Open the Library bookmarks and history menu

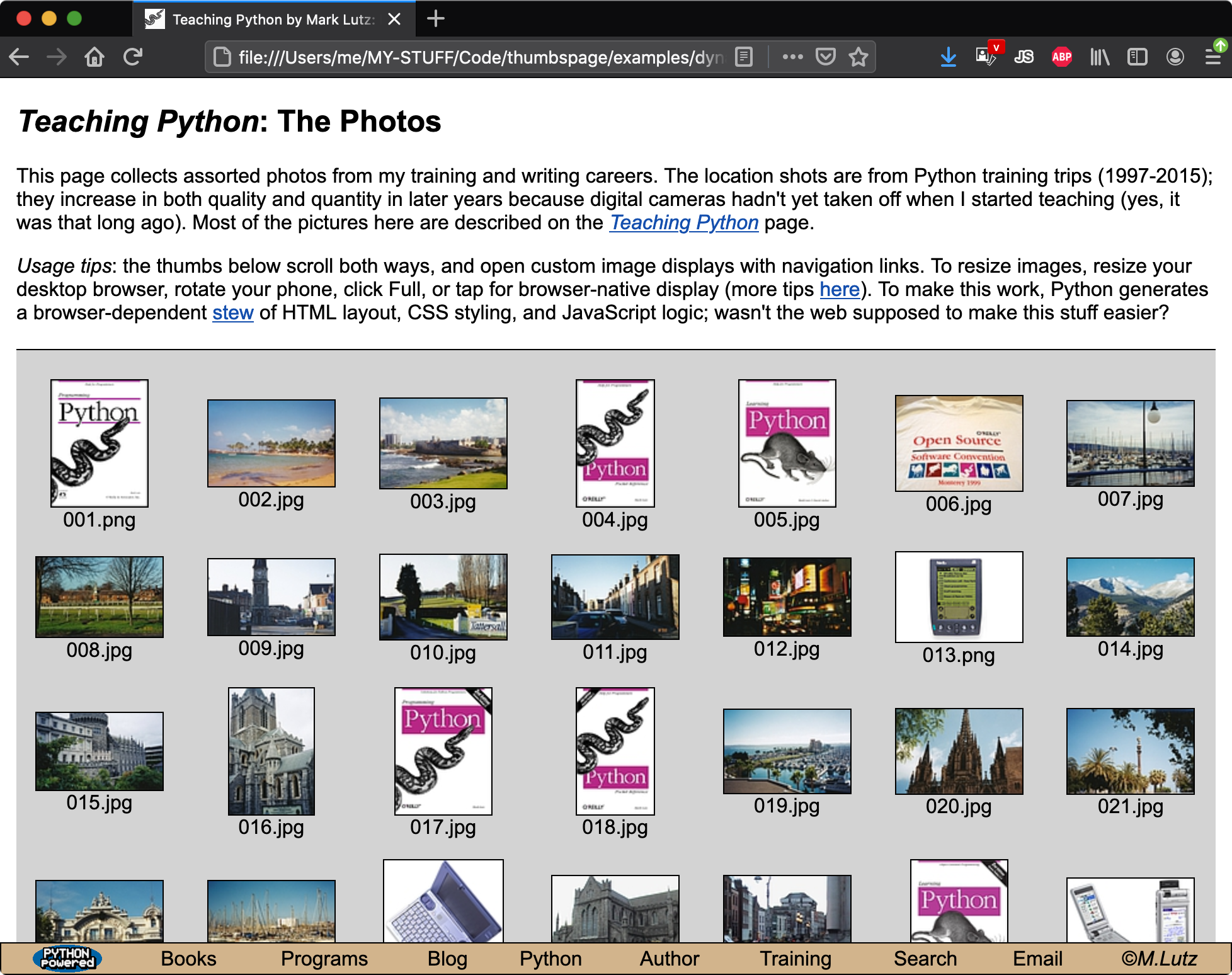(x=1100, y=57)
